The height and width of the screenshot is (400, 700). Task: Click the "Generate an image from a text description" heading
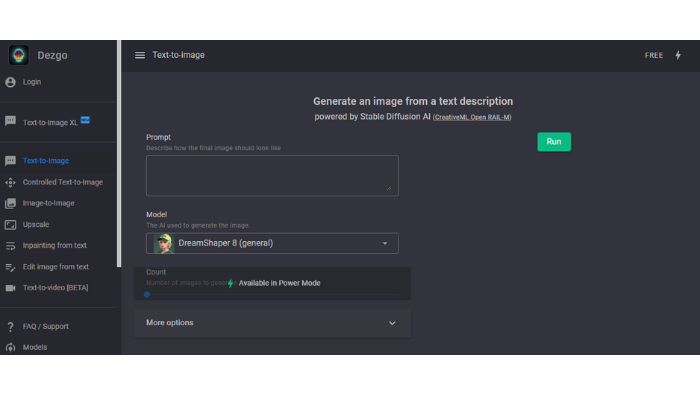[x=413, y=101]
